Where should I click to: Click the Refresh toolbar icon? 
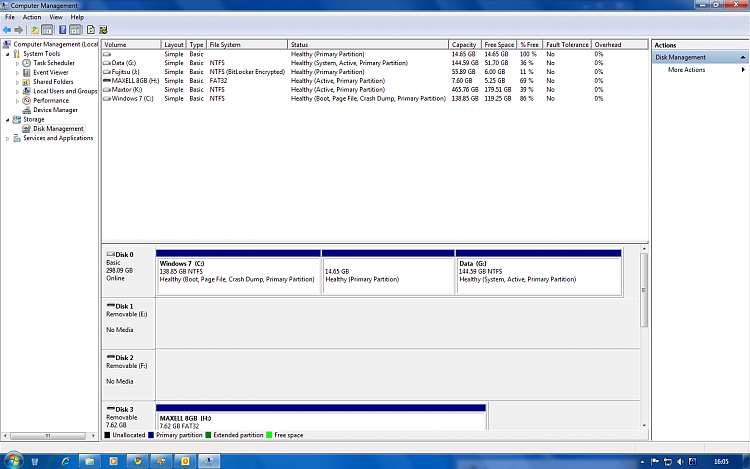pyautogui.click(x=91, y=30)
